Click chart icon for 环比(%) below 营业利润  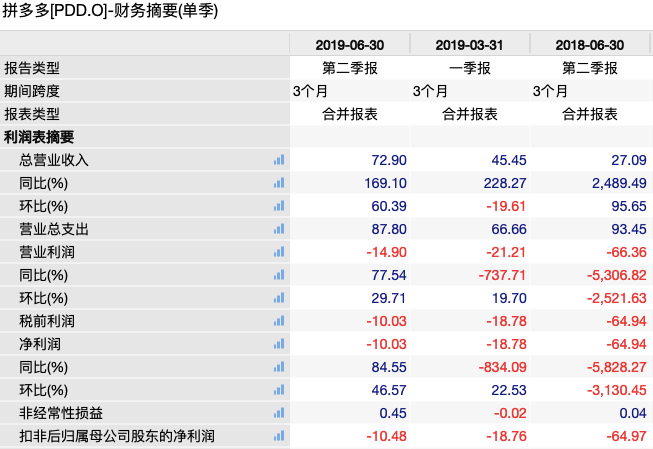[279, 298]
